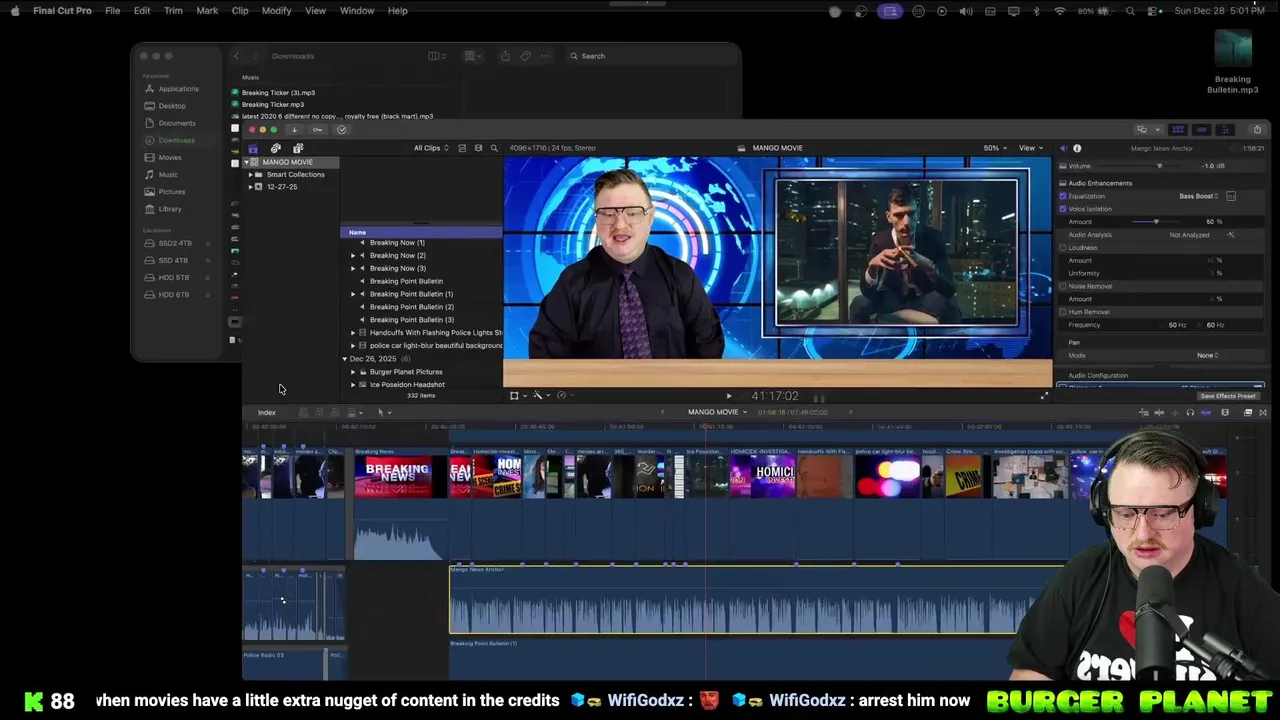Open the Window menu
The height and width of the screenshot is (720, 1280).
coord(357,11)
